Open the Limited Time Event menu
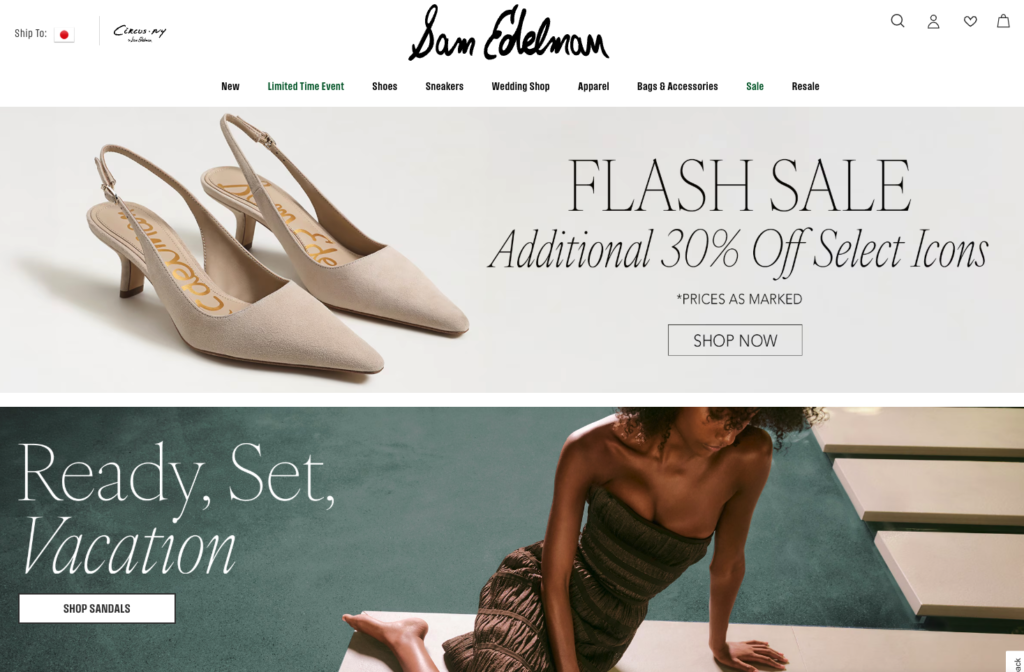Viewport: 1024px width, 672px height. [x=306, y=86]
